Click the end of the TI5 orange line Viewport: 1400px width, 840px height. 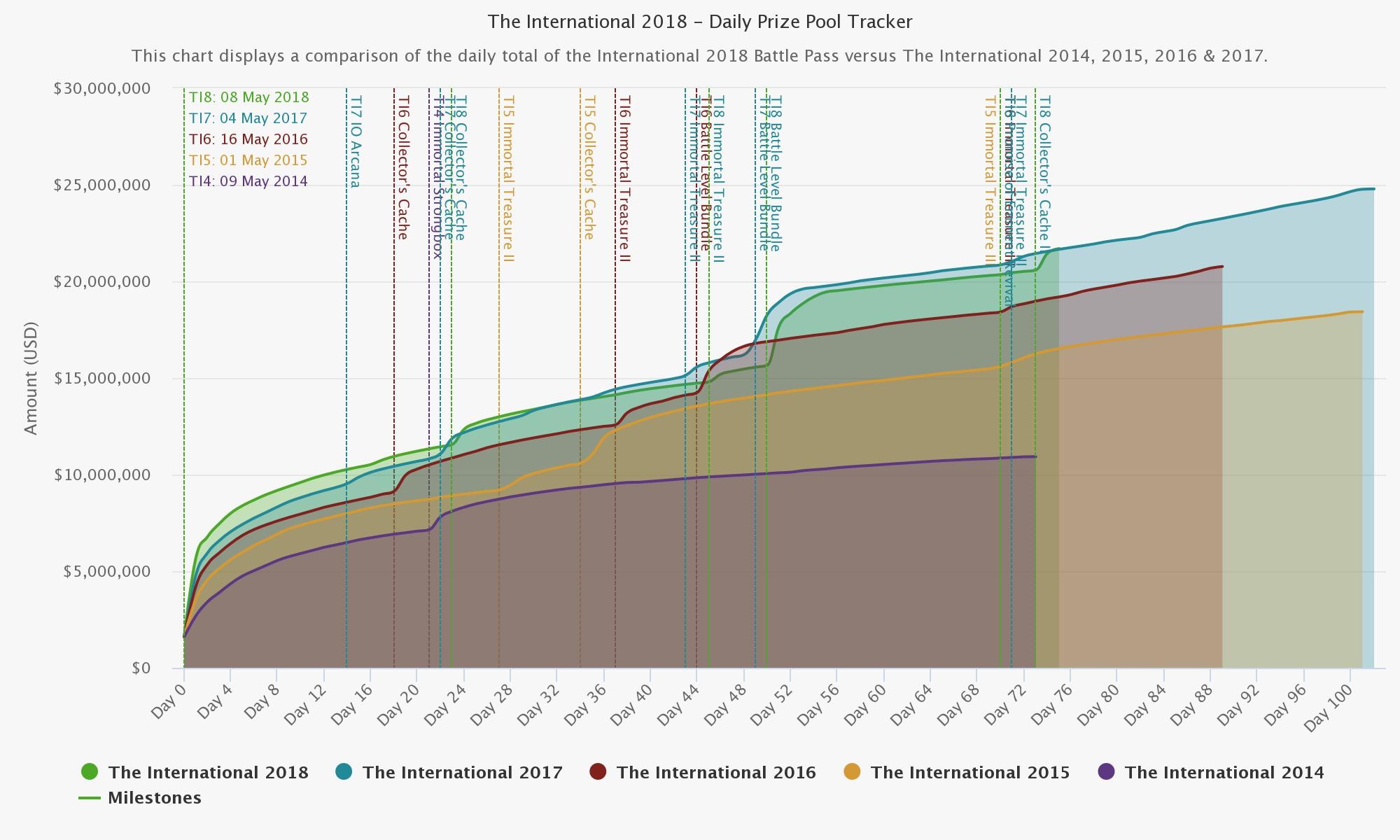click(1361, 312)
